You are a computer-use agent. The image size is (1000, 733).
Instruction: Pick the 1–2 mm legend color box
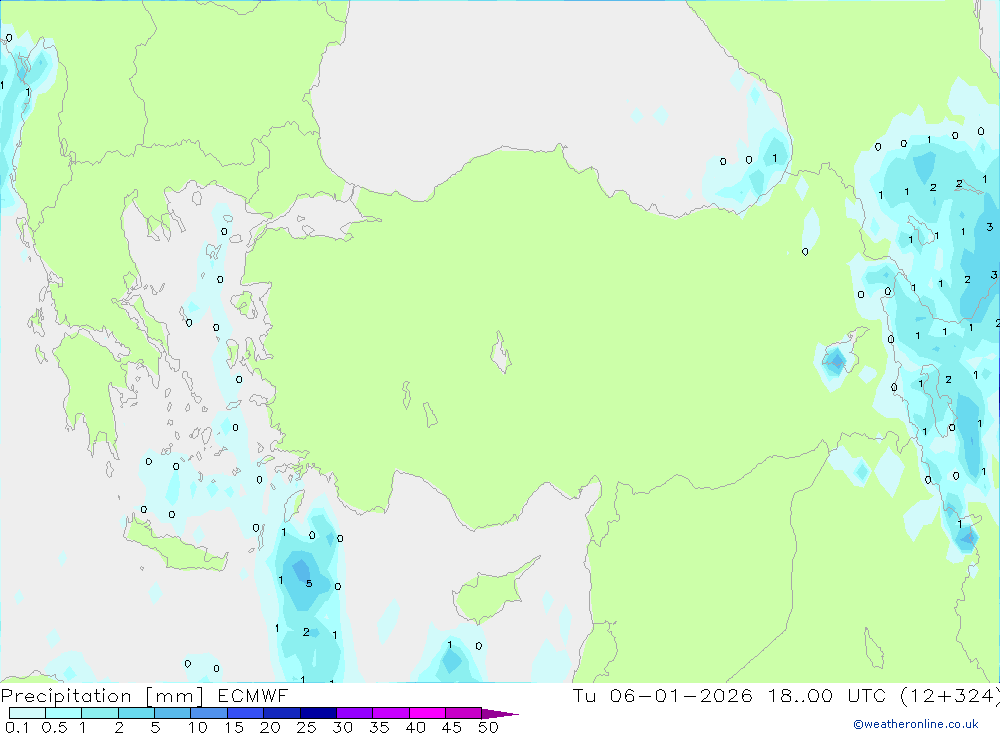point(100,713)
